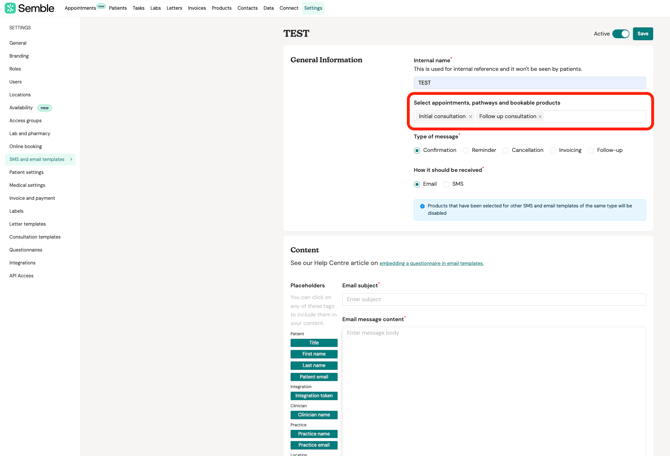Insert the Patient email placeholder tag
The height and width of the screenshot is (456, 670).
314,377
